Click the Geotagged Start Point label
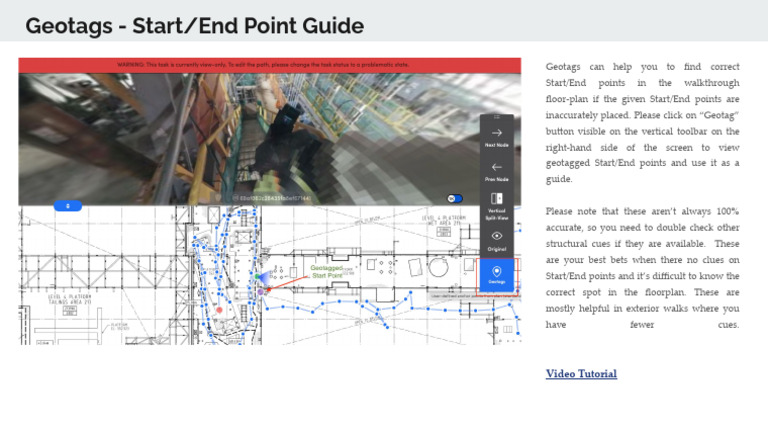The width and height of the screenshot is (768, 433). 326,272
